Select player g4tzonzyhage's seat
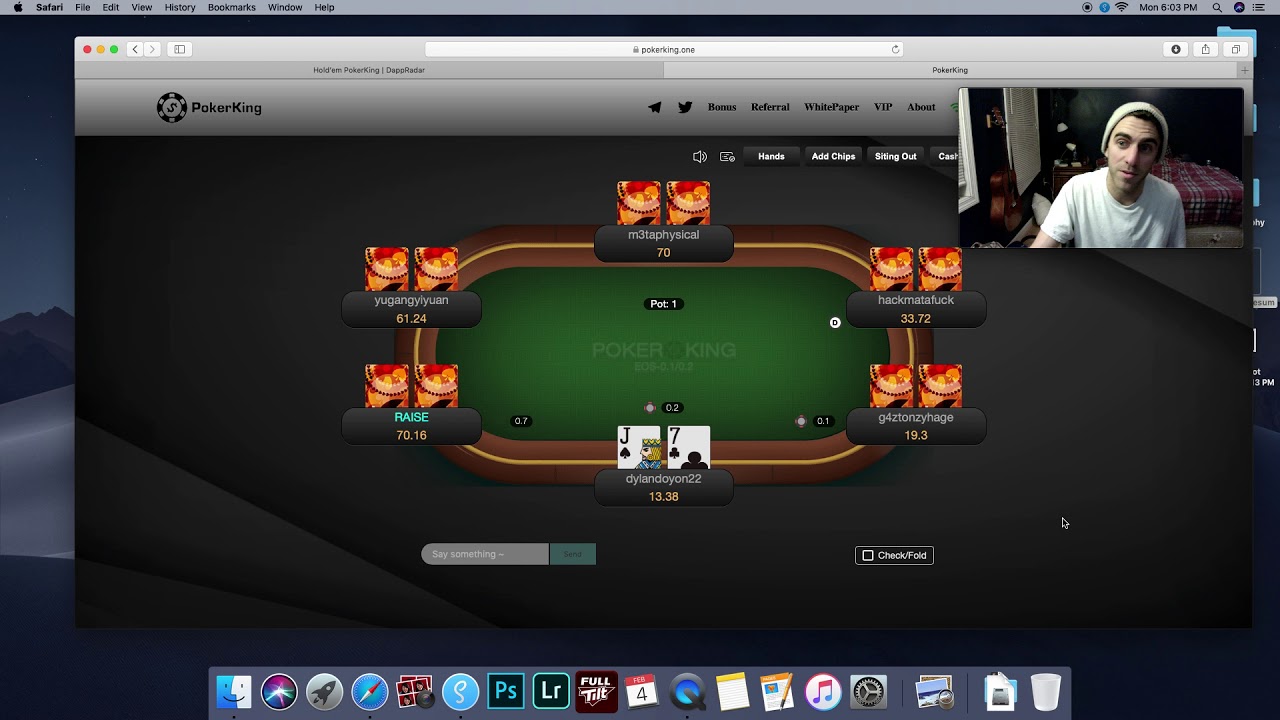 [916, 426]
